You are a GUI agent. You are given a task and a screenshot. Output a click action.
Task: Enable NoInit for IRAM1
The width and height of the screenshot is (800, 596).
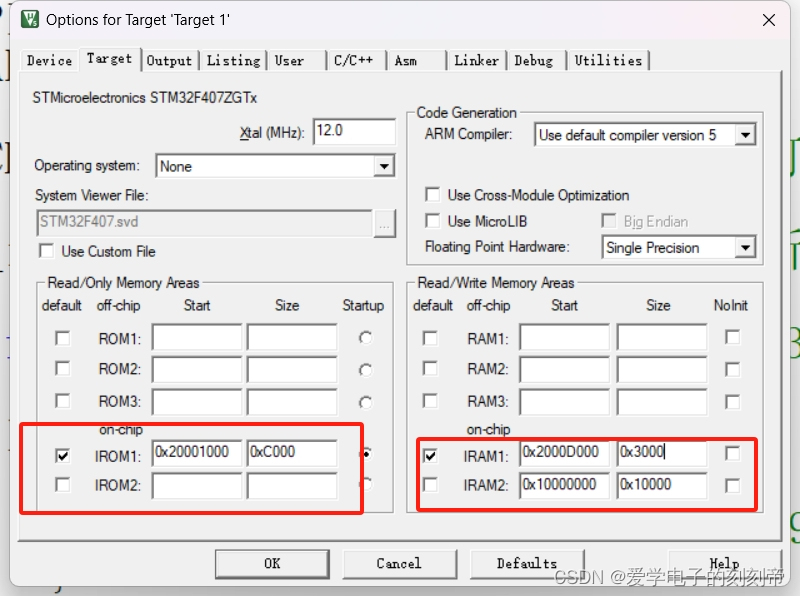(x=733, y=453)
